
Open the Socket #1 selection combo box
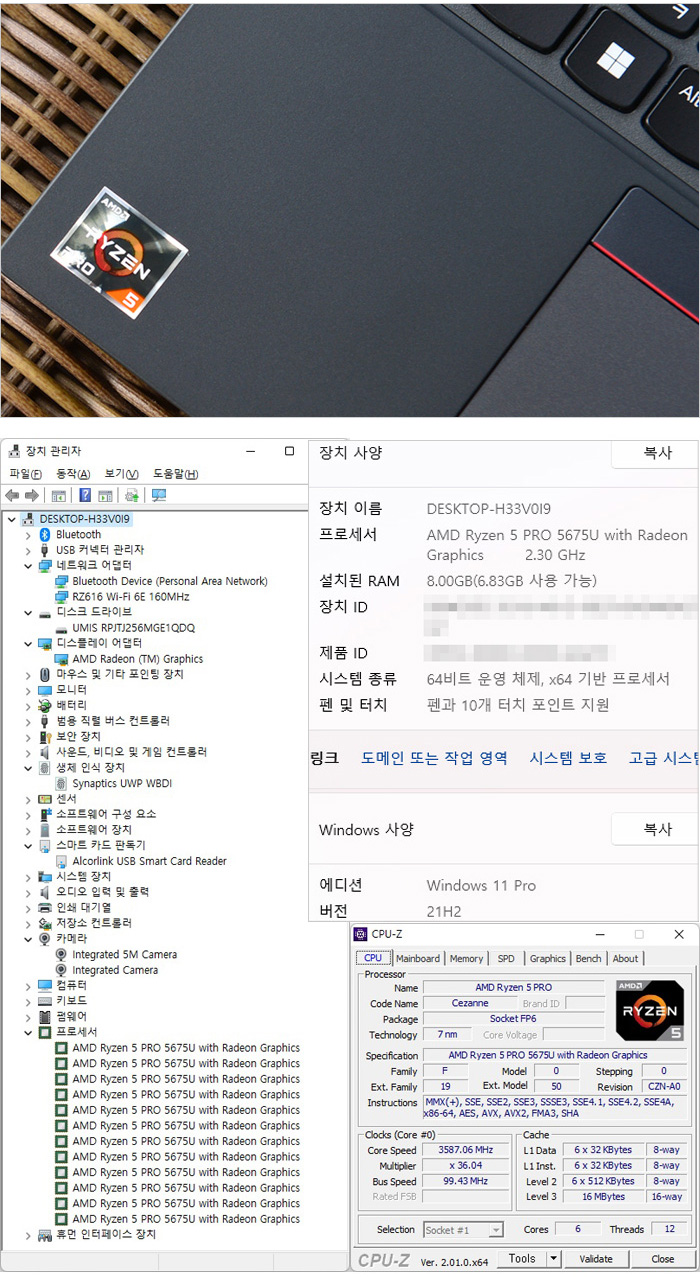(x=463, y=1229)
